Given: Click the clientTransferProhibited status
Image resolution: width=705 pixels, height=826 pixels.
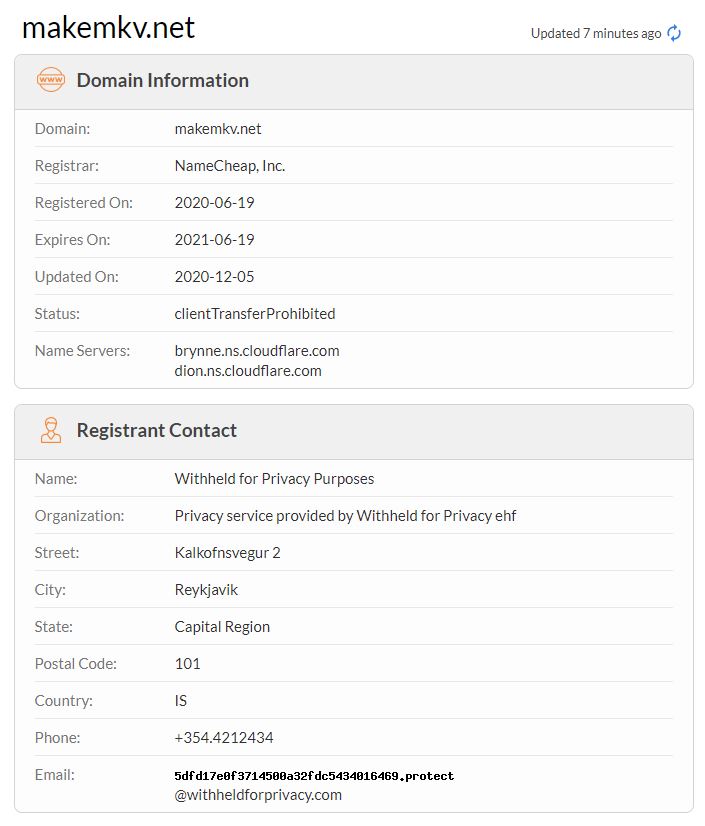Looking at the screenshot, I should point(255,313).
